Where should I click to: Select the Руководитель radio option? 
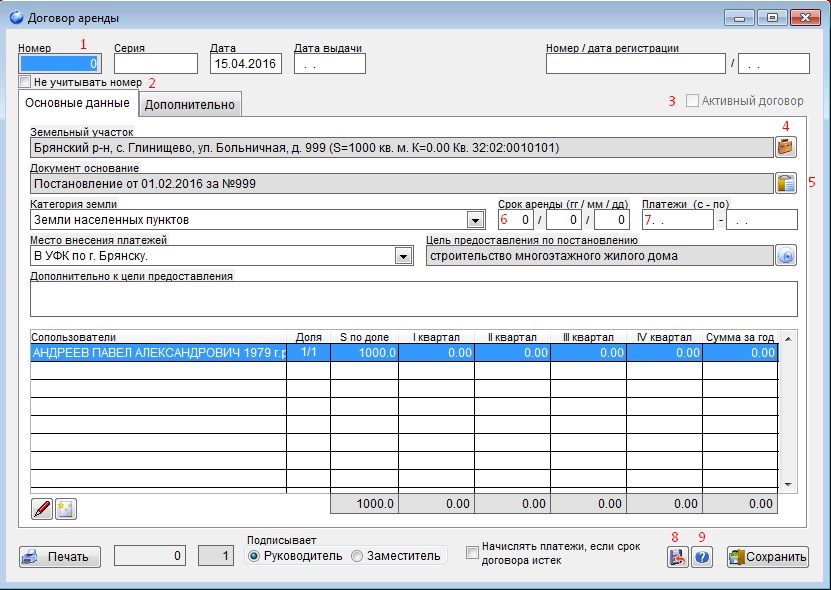pos(254,556)
